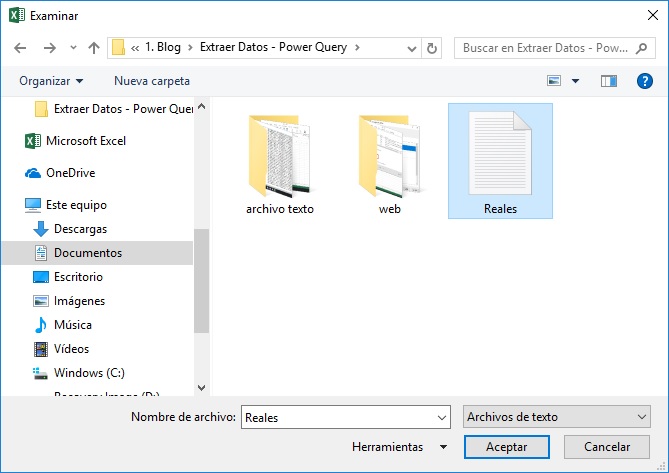669x473 pixels.
Task: Create a Nueva carpeta
Action: 152,81
